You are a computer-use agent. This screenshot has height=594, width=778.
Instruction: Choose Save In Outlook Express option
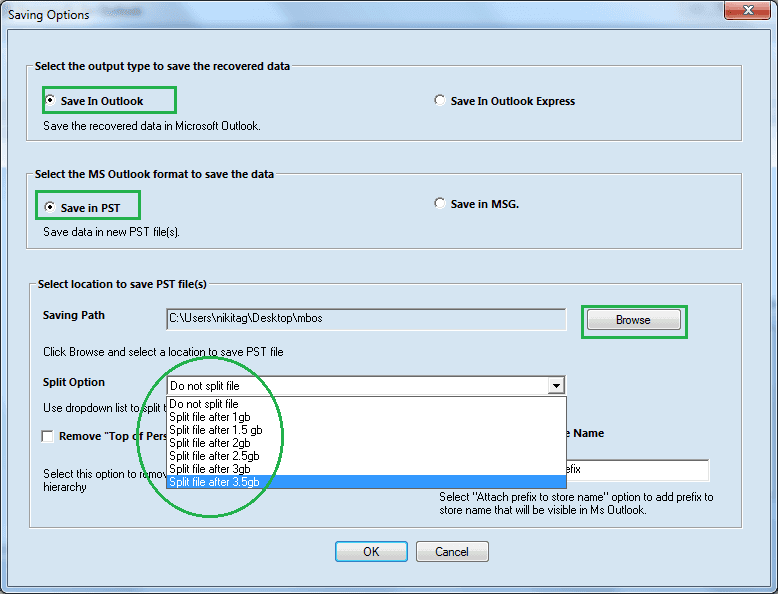[440, 100]
